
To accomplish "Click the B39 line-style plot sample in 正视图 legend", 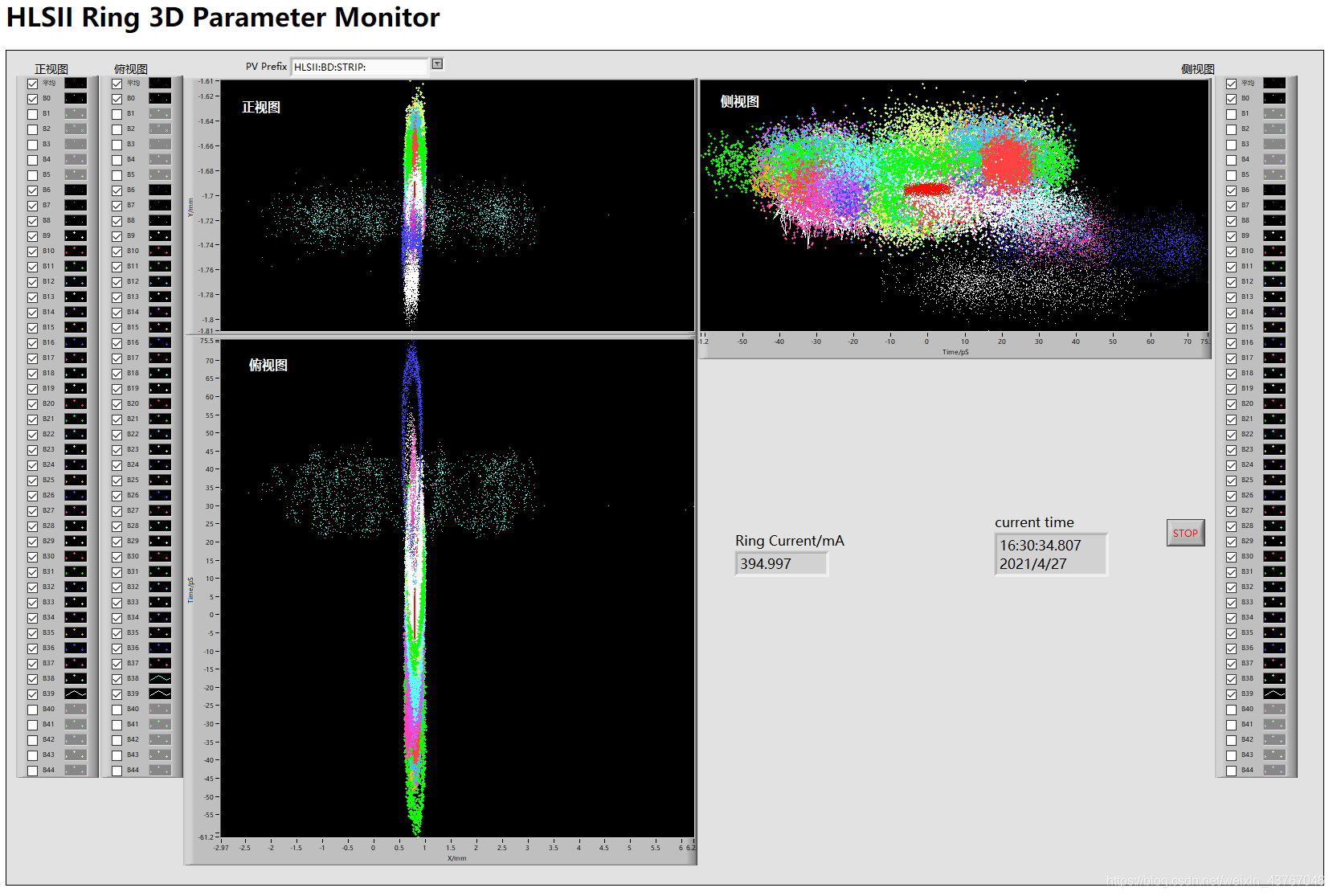I will coord(76,693).
